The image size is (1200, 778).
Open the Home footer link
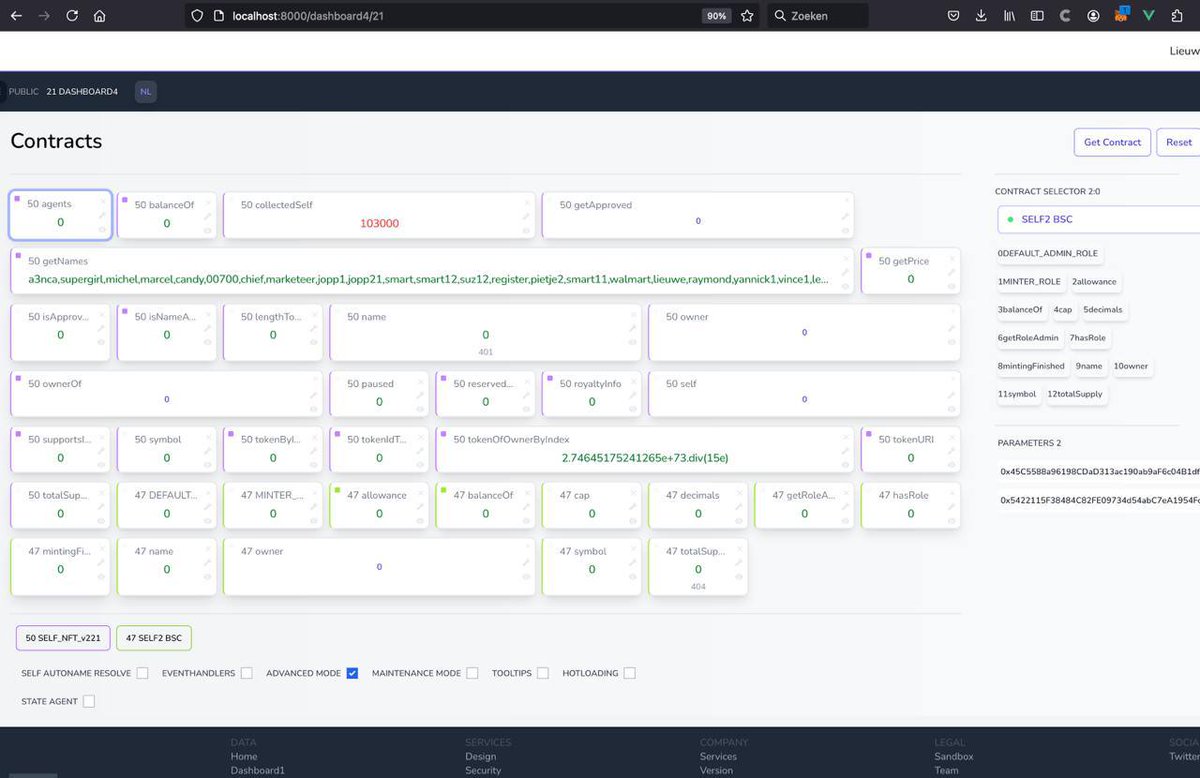(244, 757)
